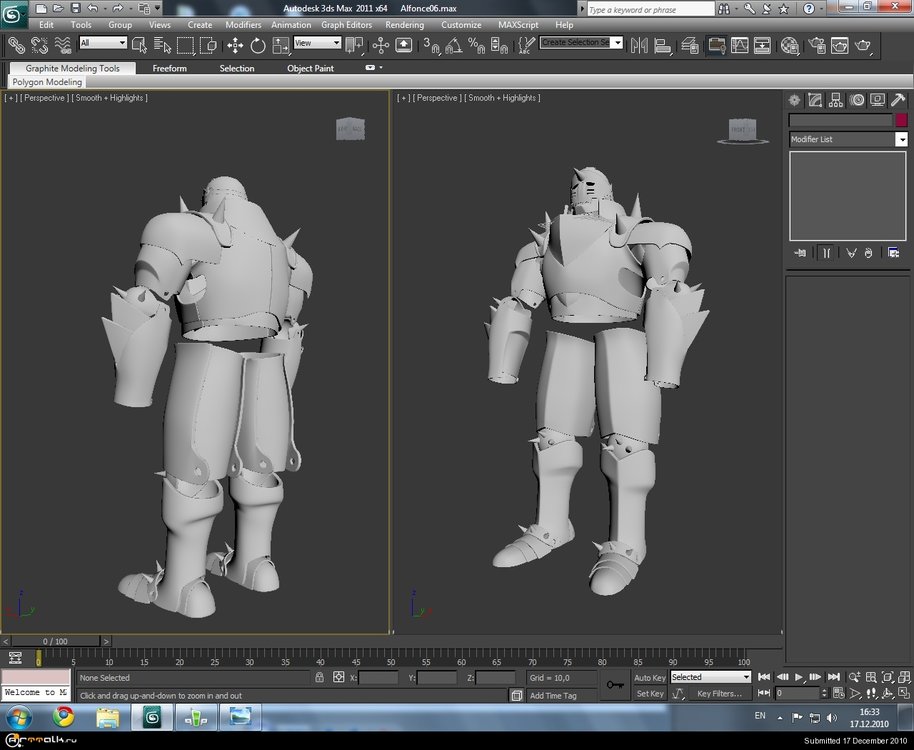This screenshot has width=914, height=750.
Task: Toggle the 3D Snaps button
Action: [431, 45]
